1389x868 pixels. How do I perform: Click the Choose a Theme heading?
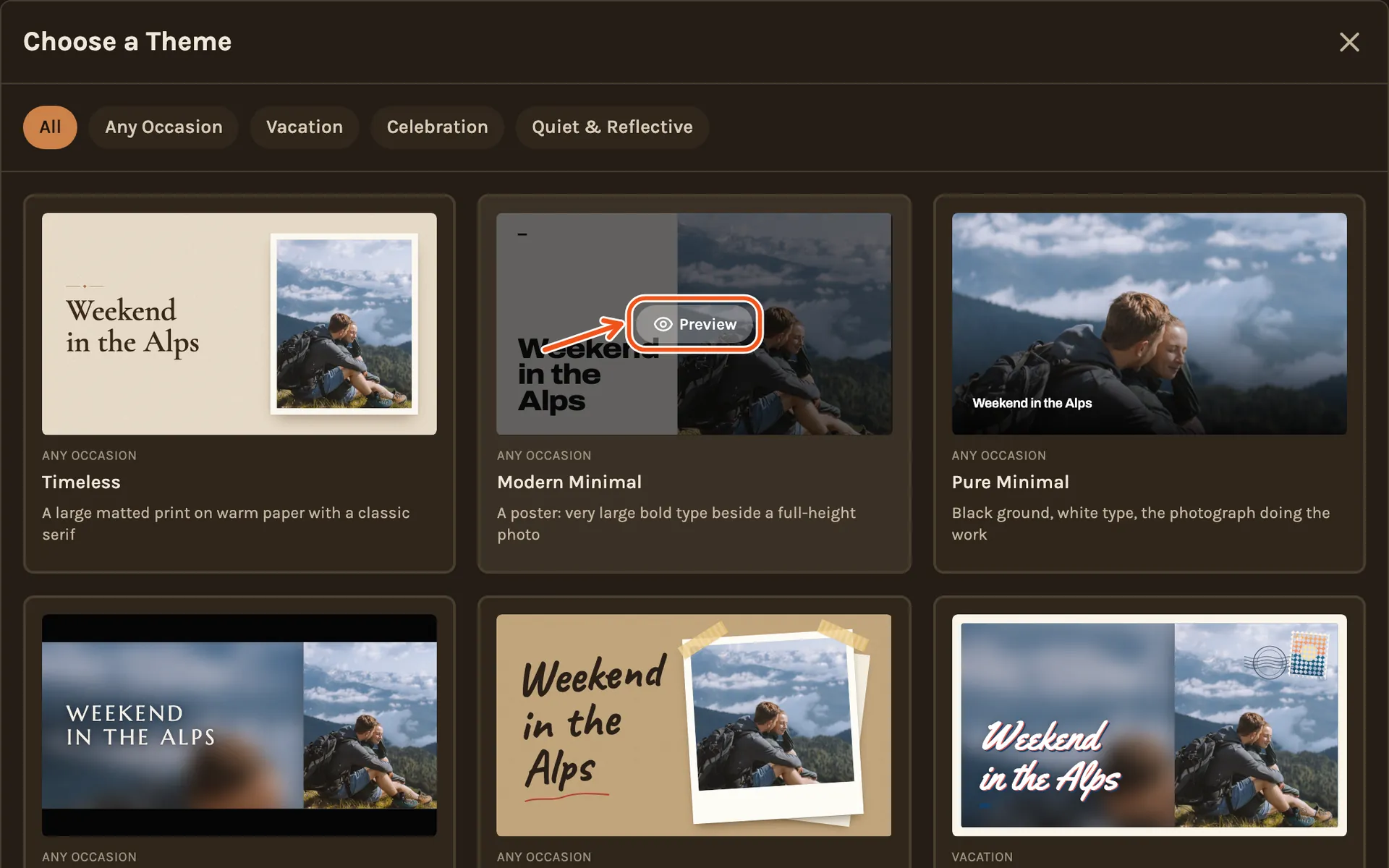127,42
